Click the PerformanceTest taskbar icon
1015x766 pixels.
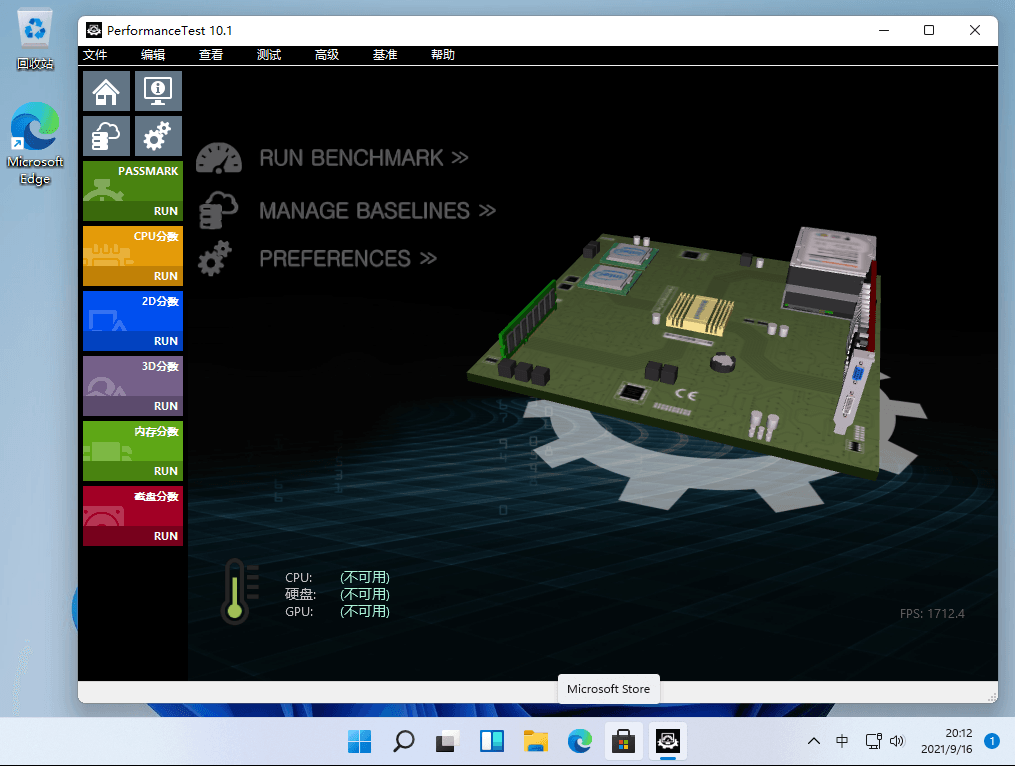pos(667,741)
